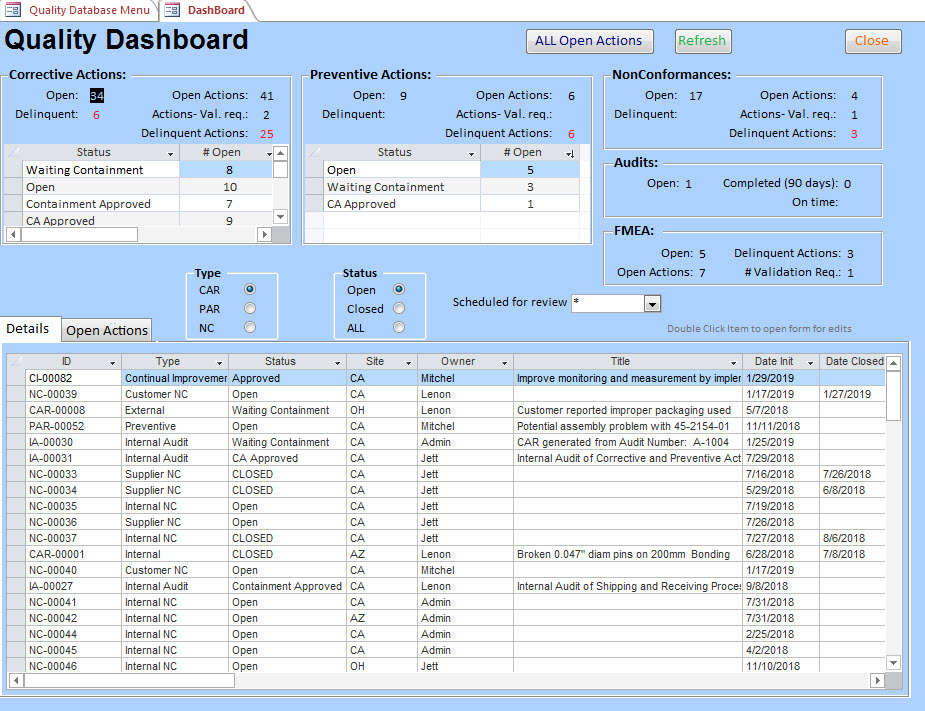Click Corrective Actions Delinquent Actions value 25

[x=267, y=134]
